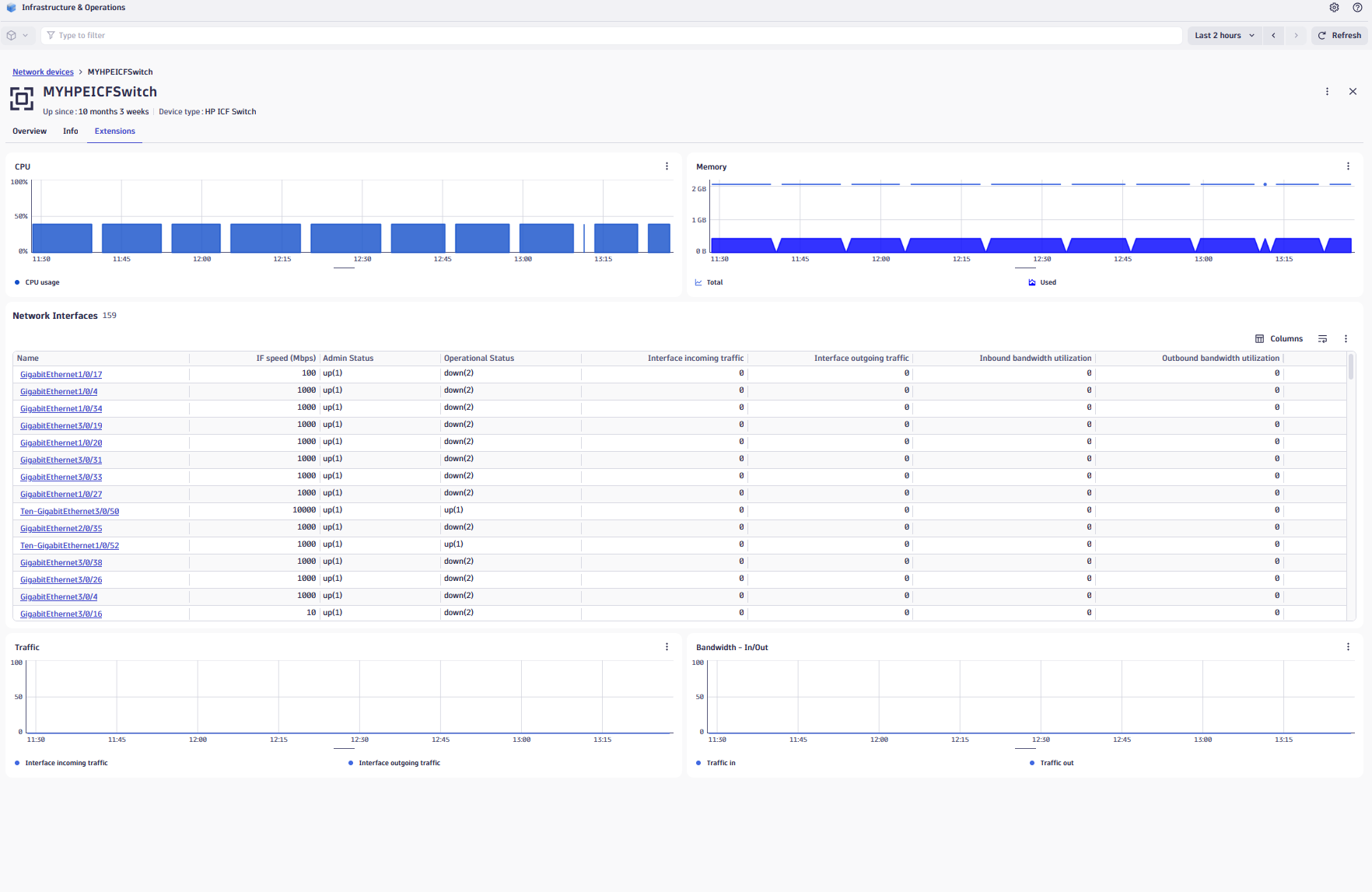Open the Ten-GigabitEthernet3/0/50 interface link
The height and width of the screenshot is (892, 1372).
pos(69,512)
